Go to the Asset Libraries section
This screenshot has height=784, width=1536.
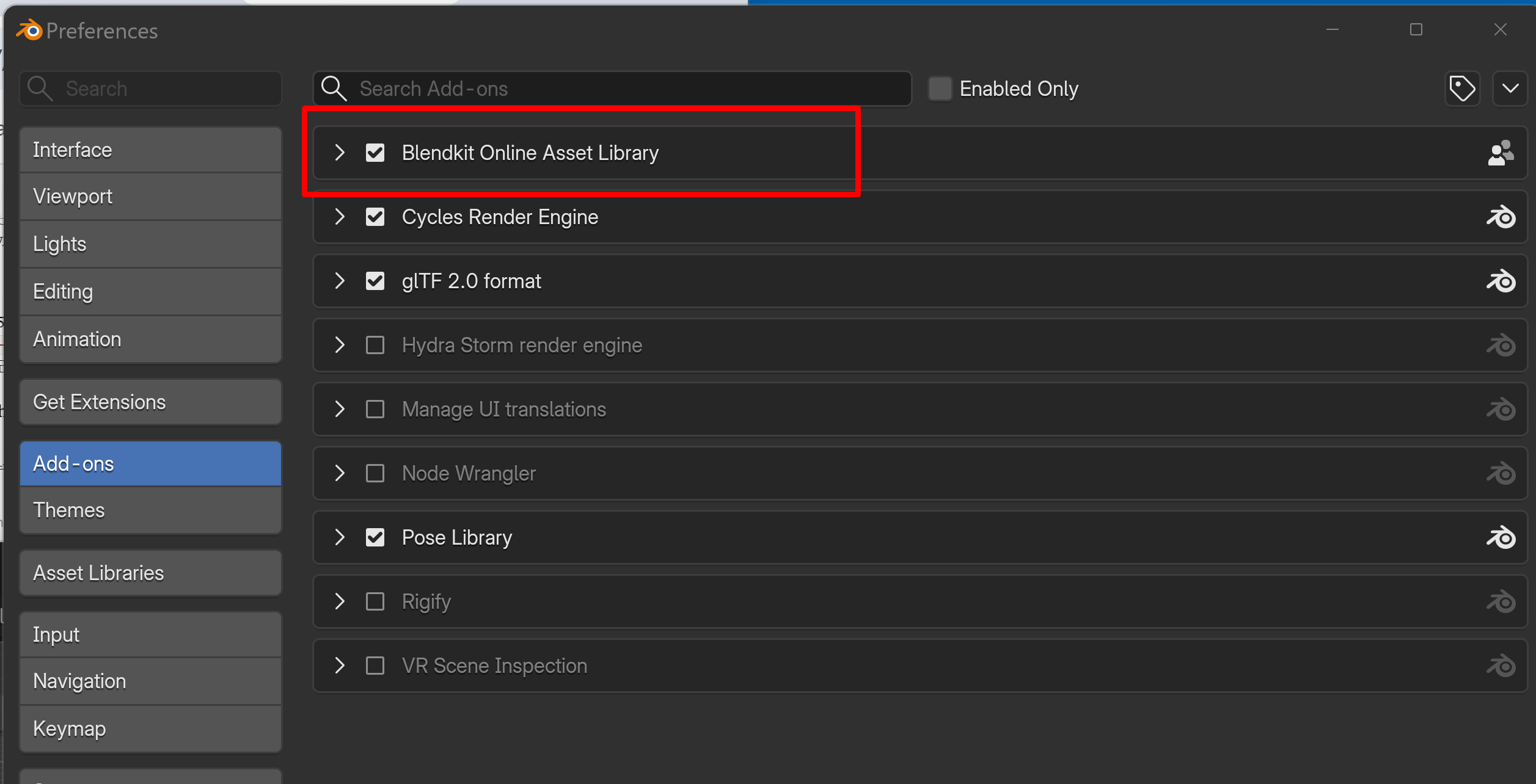(x=150, y=573)
